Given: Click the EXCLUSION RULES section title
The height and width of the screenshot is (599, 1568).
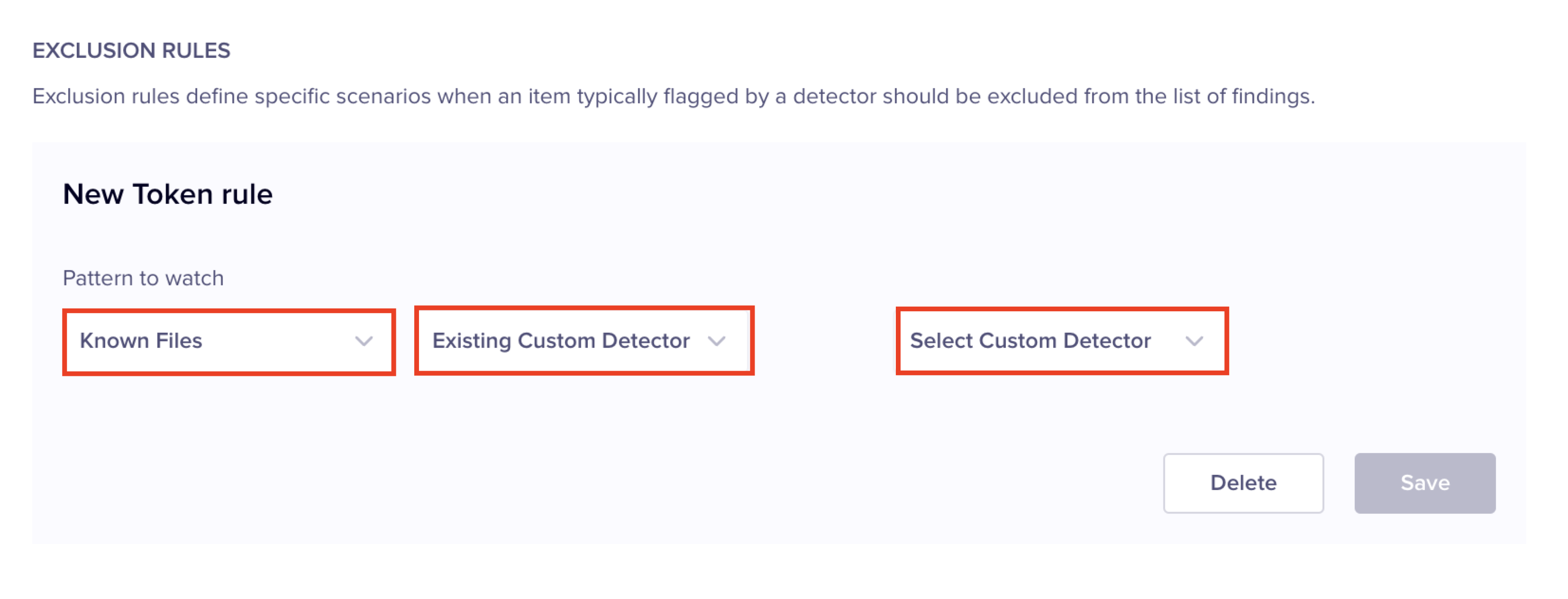Looking at the screenshot, I should click(131, 51).
